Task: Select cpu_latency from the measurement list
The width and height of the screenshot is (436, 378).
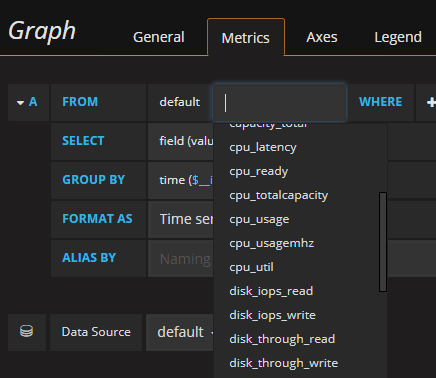Action: click(x=263, y=147)
